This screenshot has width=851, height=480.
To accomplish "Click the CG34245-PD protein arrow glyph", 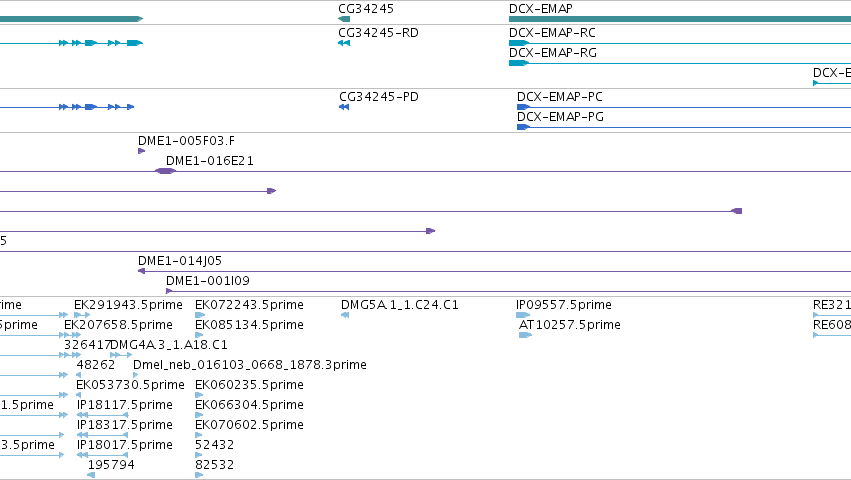I will [x=344, y=107].
